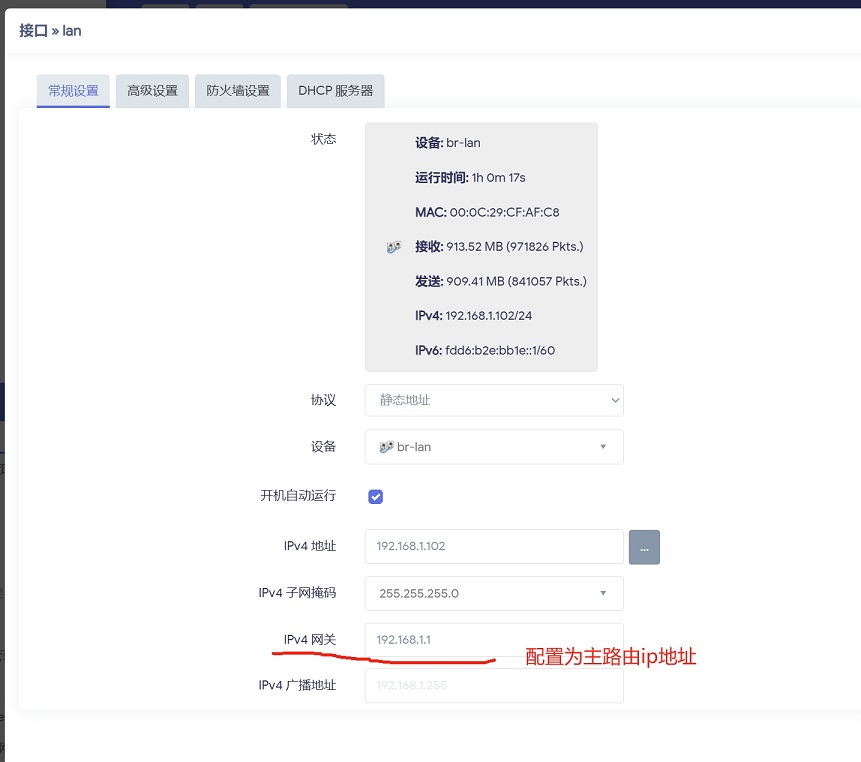Click the 设备: br-lan status text
This screenshot has height=762, width=861.
[448, 143]
